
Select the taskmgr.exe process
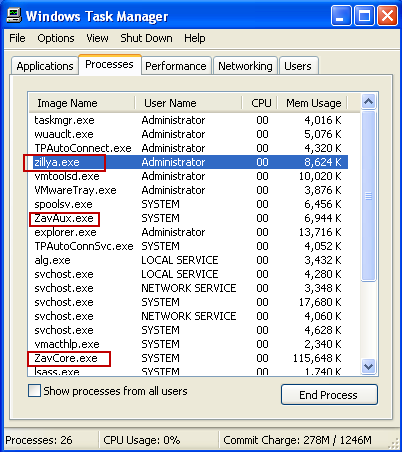[188, 120]
